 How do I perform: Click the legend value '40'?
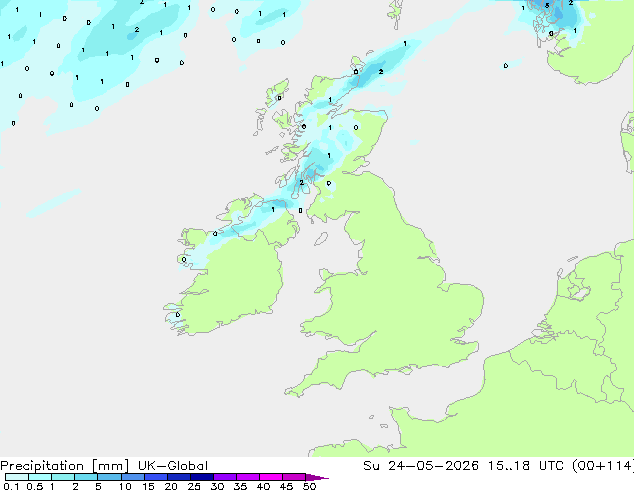(264, 486)
